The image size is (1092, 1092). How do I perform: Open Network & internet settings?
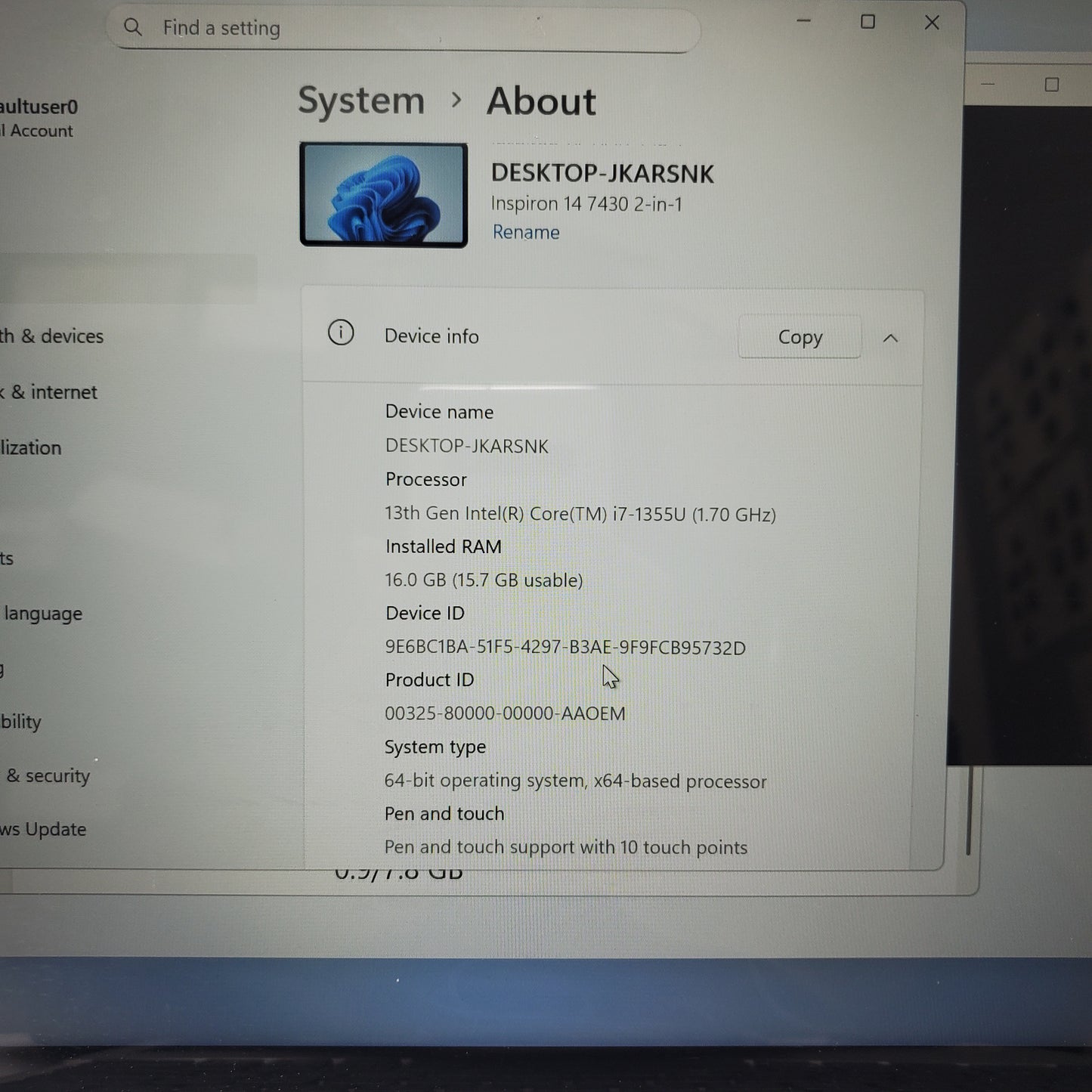point(48,392)
